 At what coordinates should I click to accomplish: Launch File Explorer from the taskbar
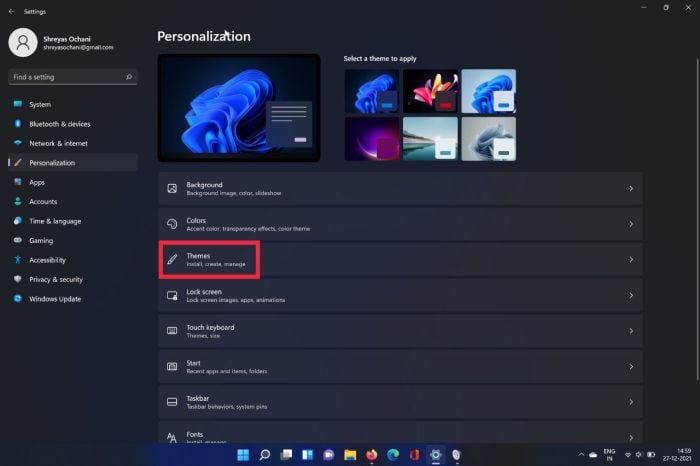tap(350, 455)
